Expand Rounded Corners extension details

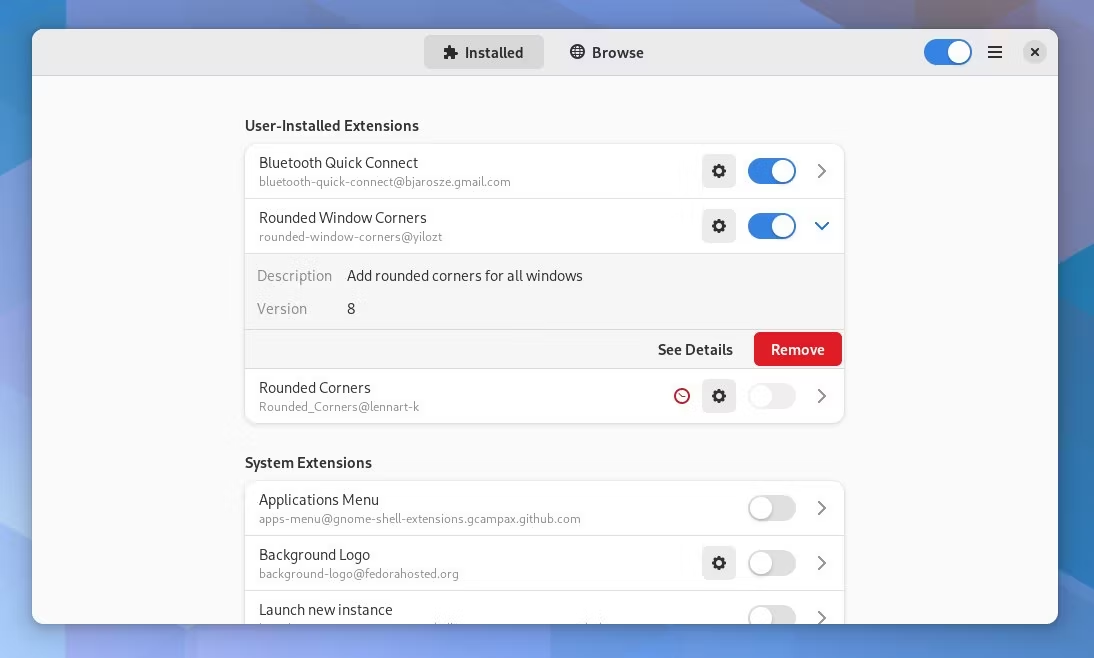(x=822, y=396)
